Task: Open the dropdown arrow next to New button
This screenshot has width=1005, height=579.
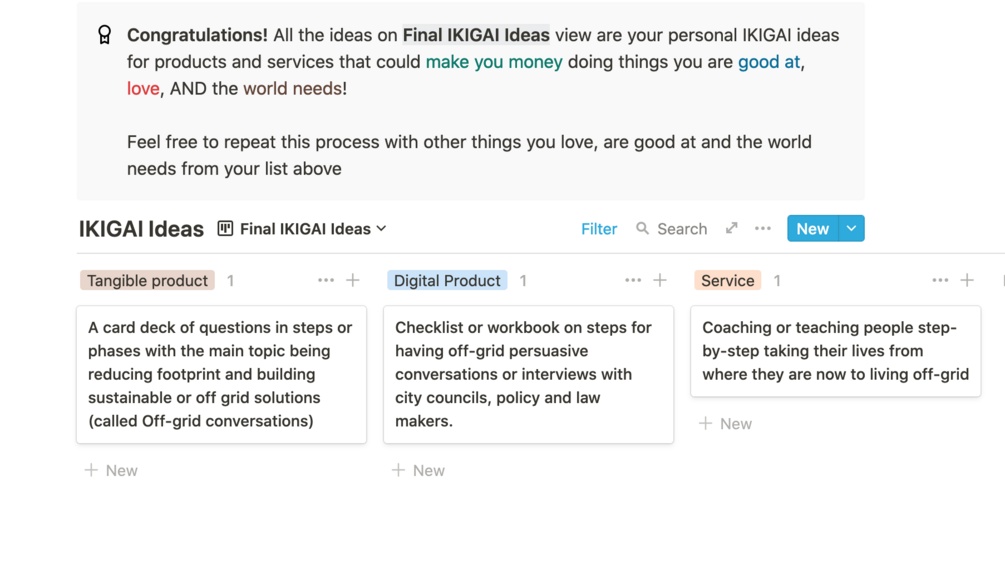Action: tap(851, 229)
